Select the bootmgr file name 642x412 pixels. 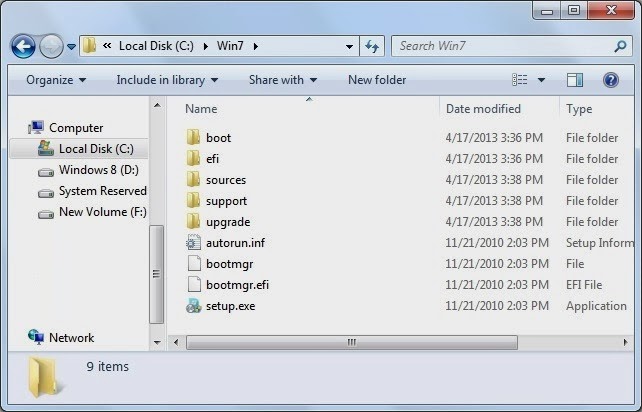229,264
